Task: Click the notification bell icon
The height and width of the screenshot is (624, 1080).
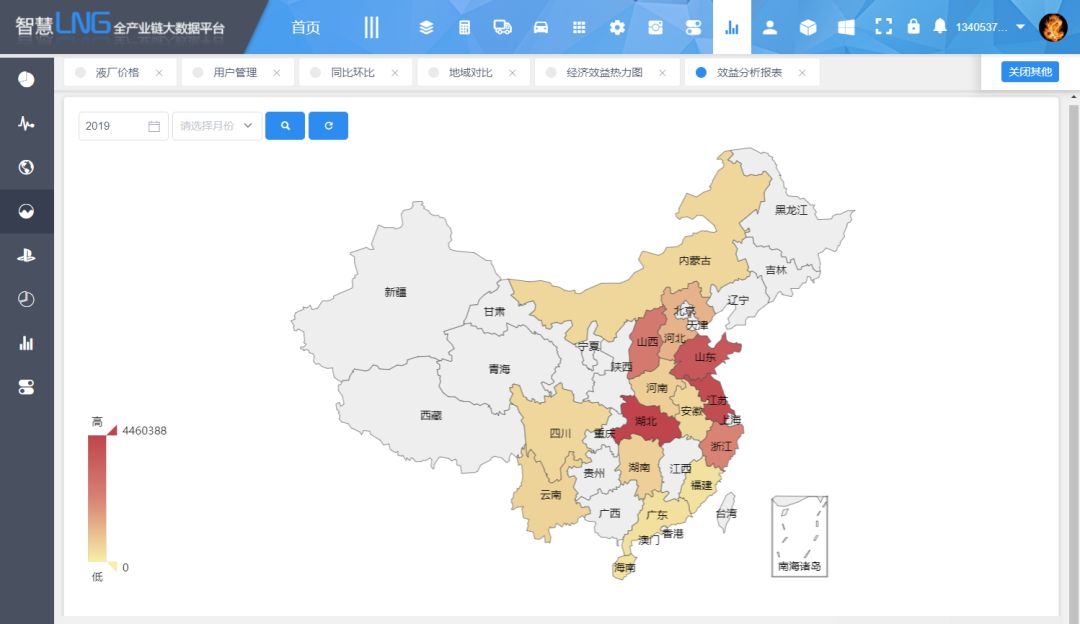Action: pos(940,26)
